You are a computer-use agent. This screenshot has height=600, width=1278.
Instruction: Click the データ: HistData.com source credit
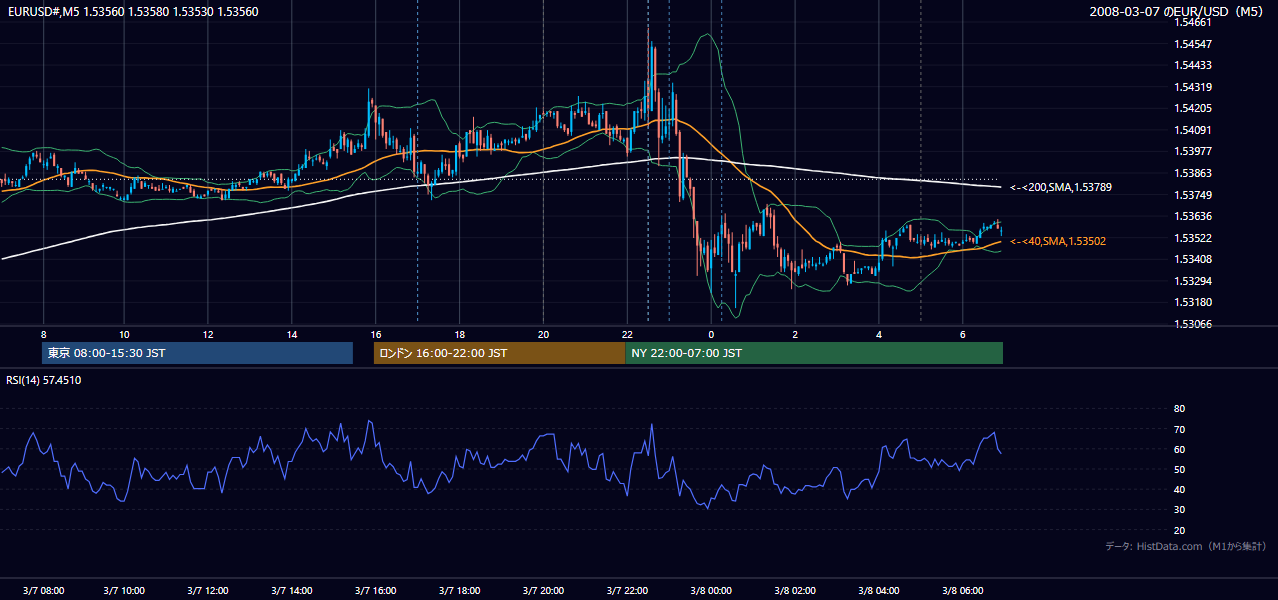(1186, 547)
